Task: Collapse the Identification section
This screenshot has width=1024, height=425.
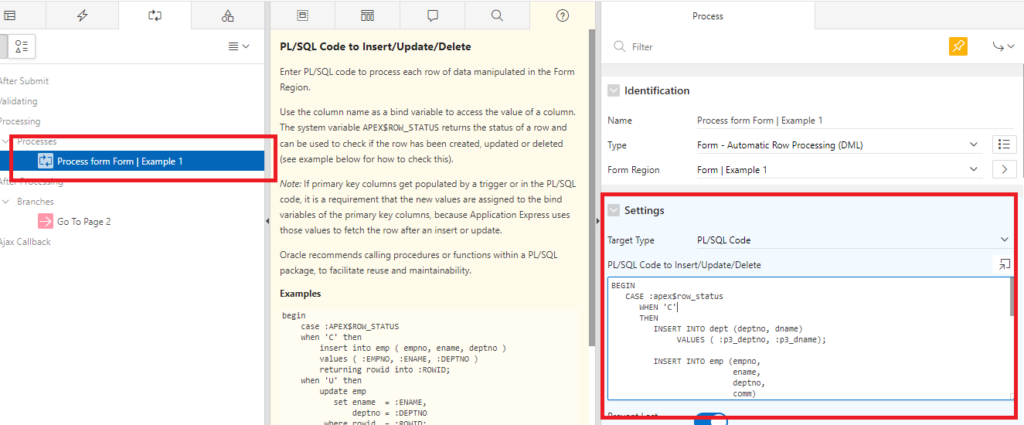Action: pyautogui.click(x=614, y=91)
